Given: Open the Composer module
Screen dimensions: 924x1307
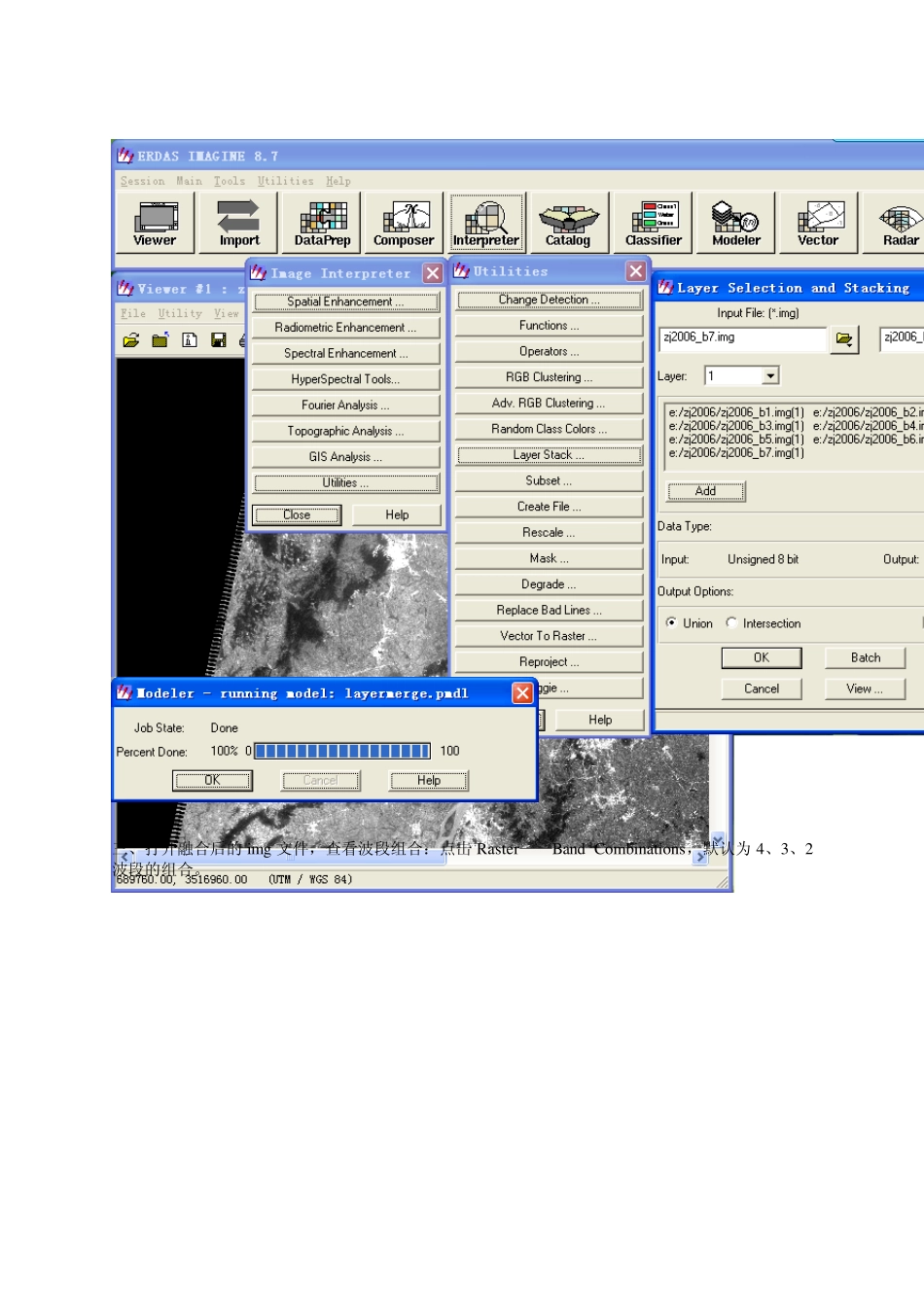Looking at the screenshot, I should (404, 223).
